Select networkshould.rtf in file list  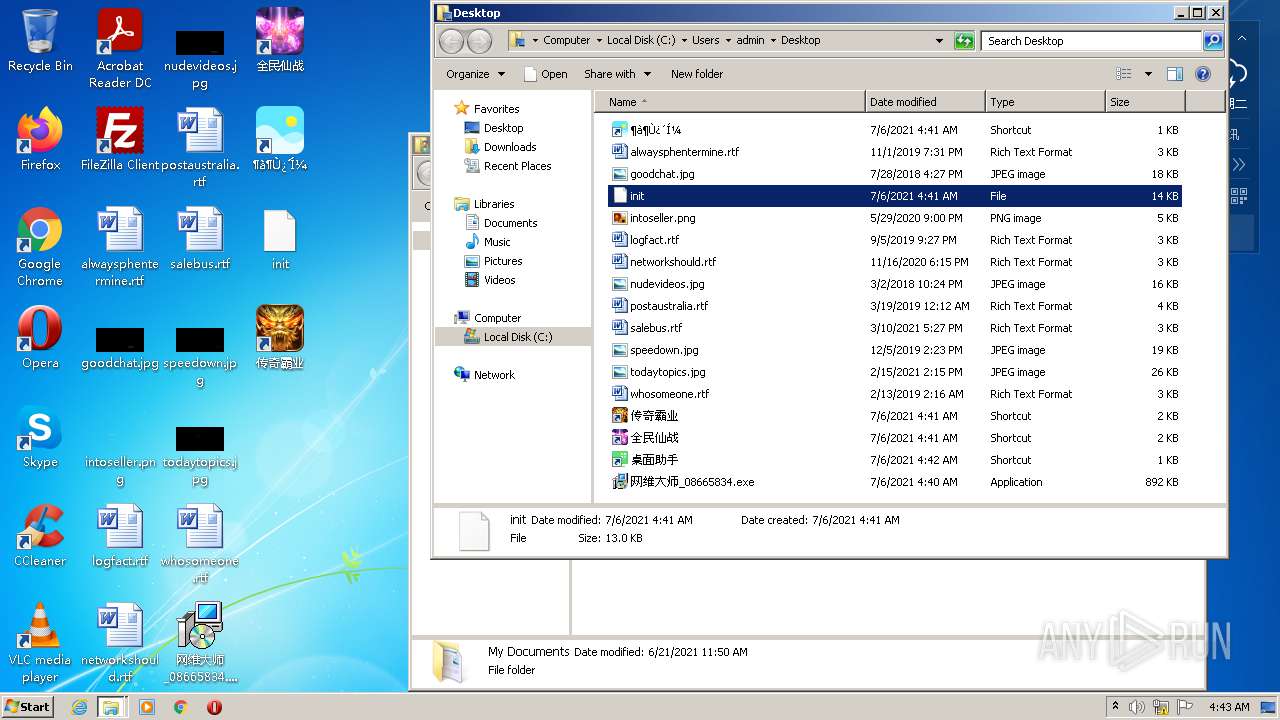(895, 262)
